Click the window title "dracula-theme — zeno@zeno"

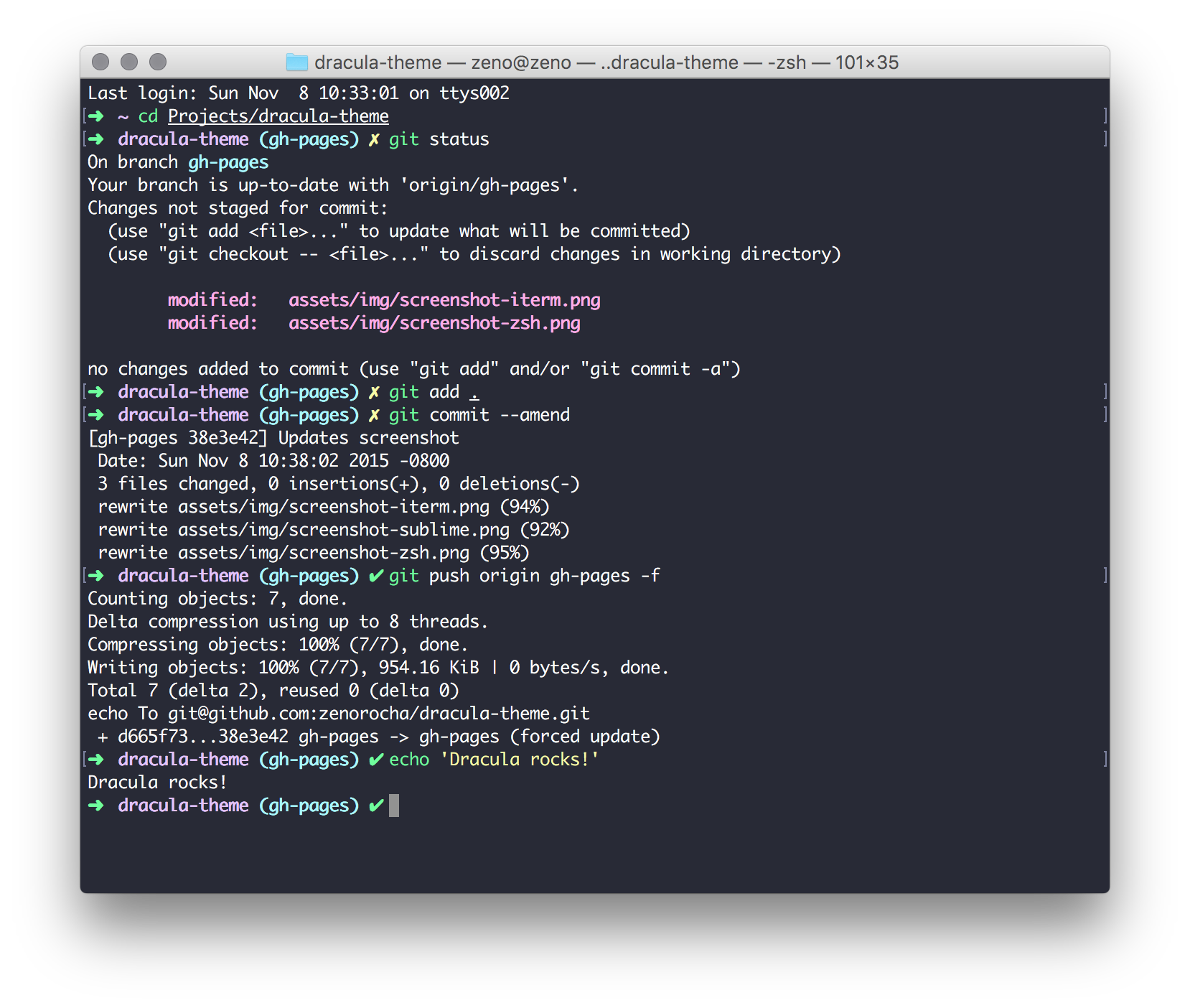443,62
